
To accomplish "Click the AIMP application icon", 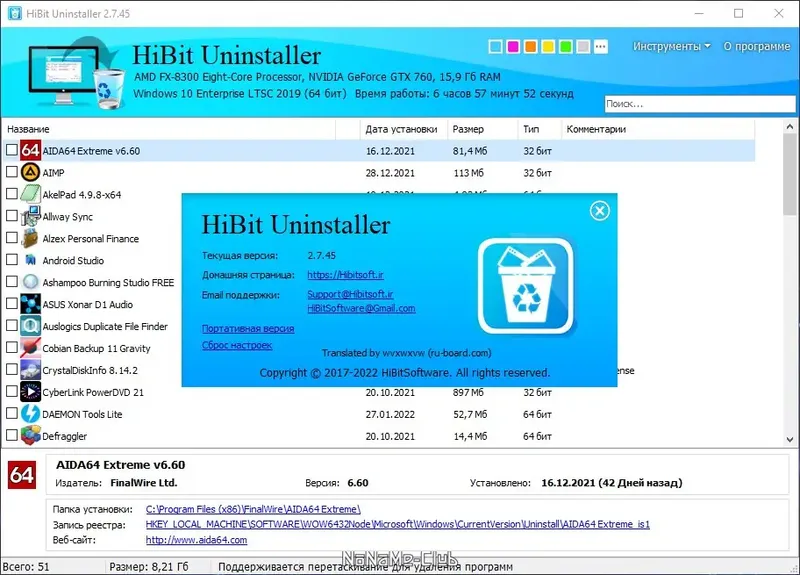I will [30, 172].
